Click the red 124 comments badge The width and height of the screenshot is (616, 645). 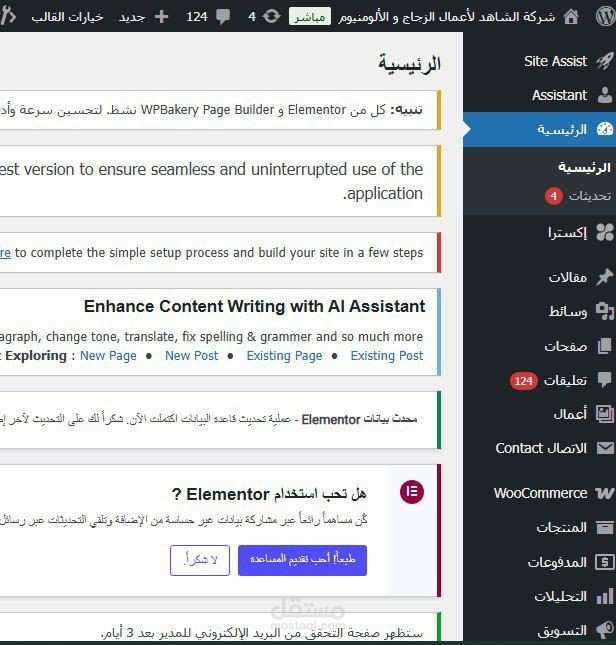523,381
